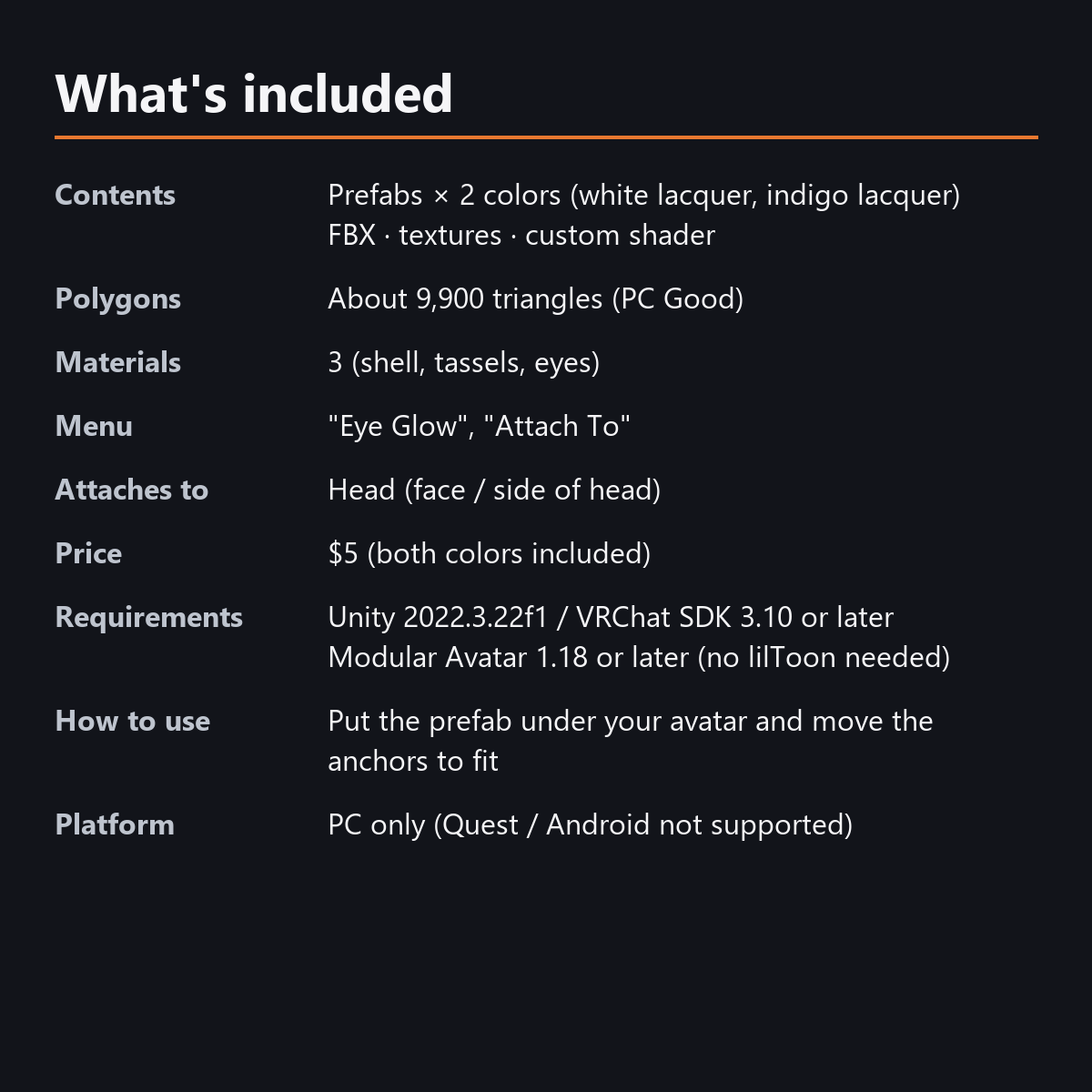Click the "Eye Glow", "Attach To" text

click(479, 426)
